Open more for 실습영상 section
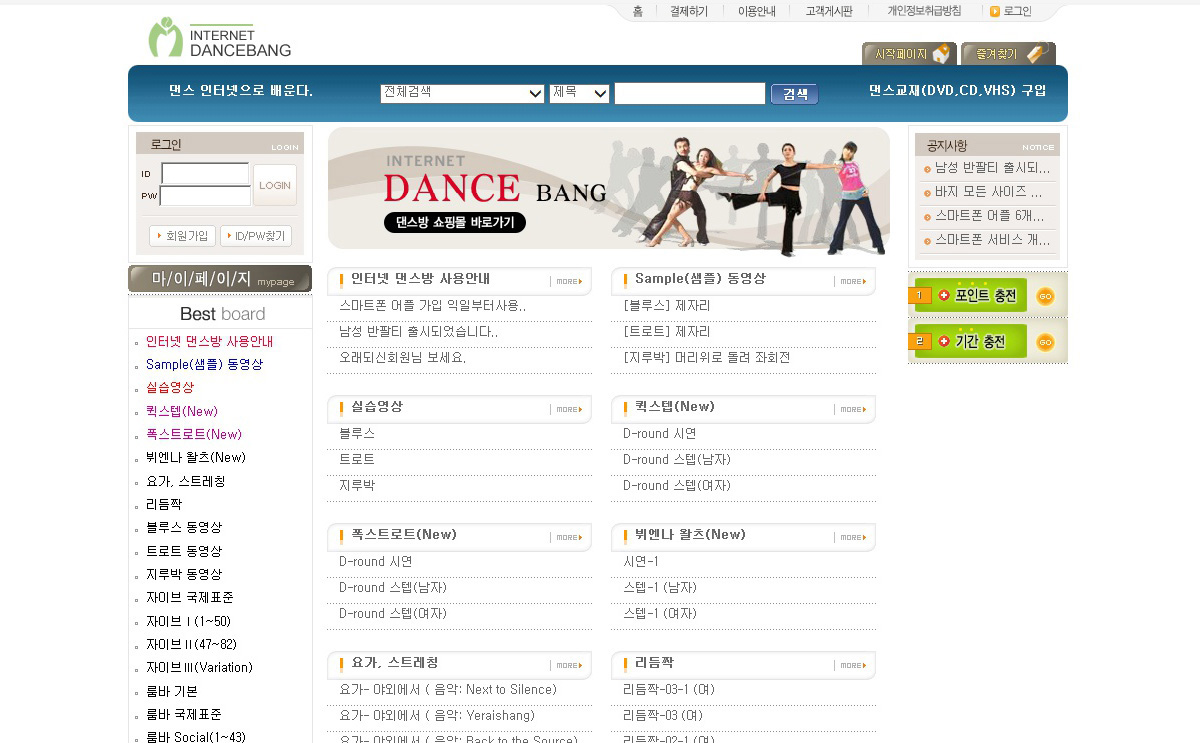 click(x=568, y=409)
